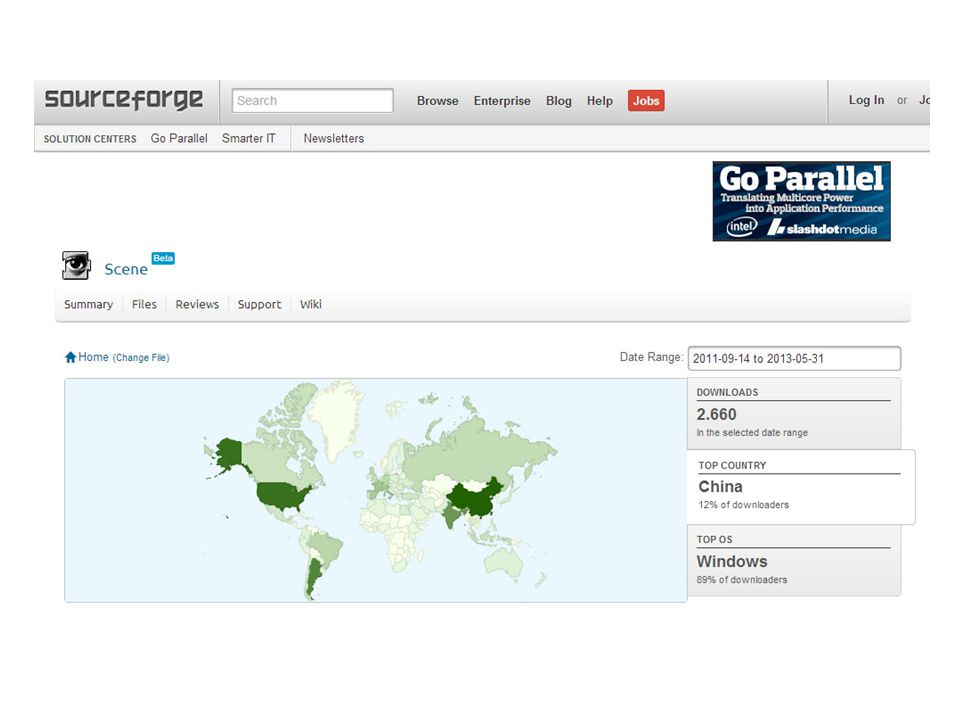Click the Log In link
This screenshot has height=720, width=960.
coord(866,100)
